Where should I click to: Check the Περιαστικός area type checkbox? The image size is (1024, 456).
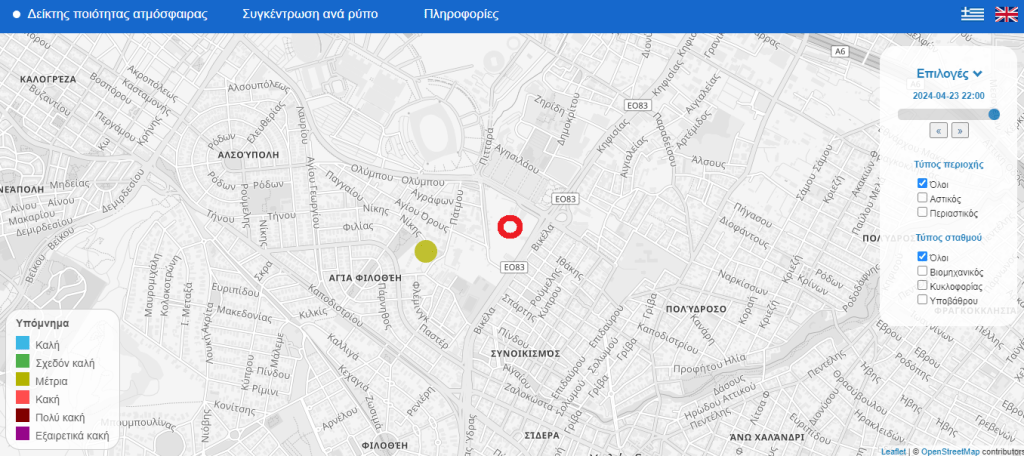(922, 213)
